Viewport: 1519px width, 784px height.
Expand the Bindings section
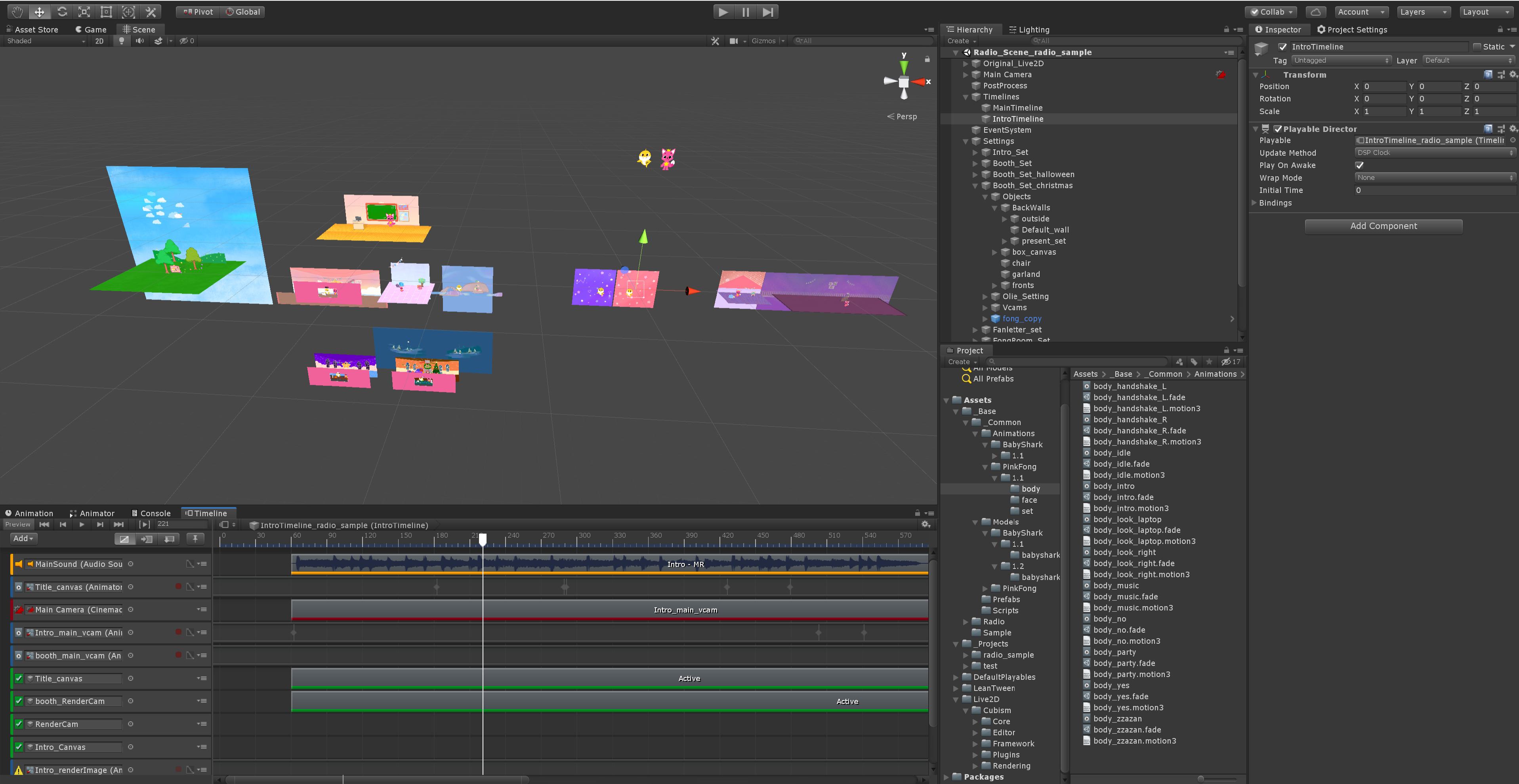tap(1255, 203)
